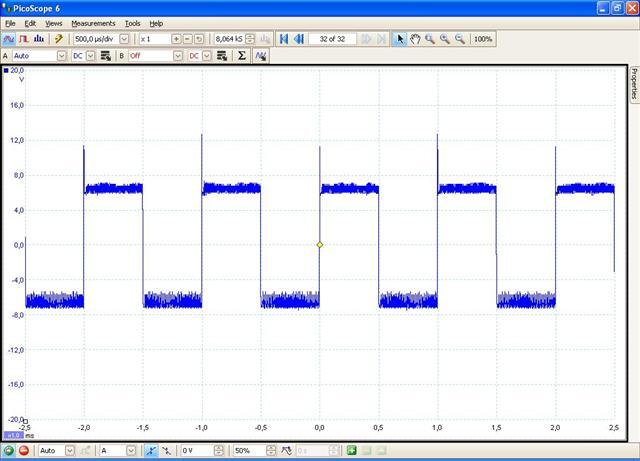Open Channel A range Auto dropdown
The height and width of the screenshot is (461, 640).
coord(62,56)
